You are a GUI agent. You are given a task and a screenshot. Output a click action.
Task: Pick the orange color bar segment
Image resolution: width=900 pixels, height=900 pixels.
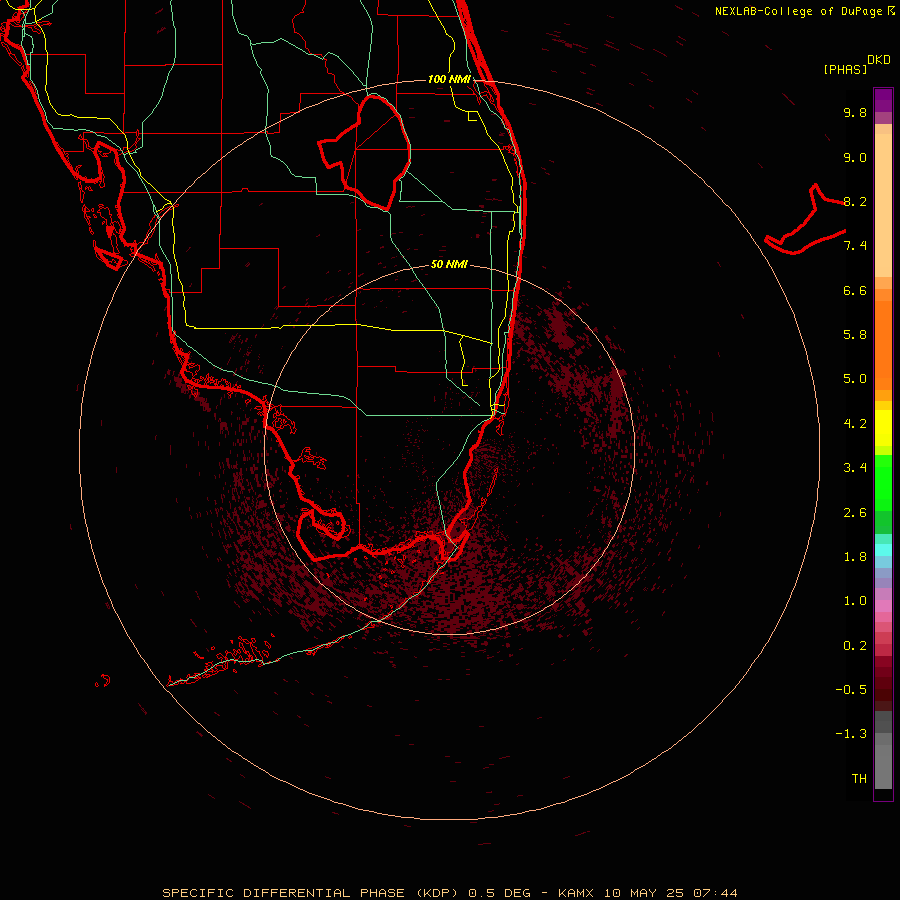[x=883, y=344]
